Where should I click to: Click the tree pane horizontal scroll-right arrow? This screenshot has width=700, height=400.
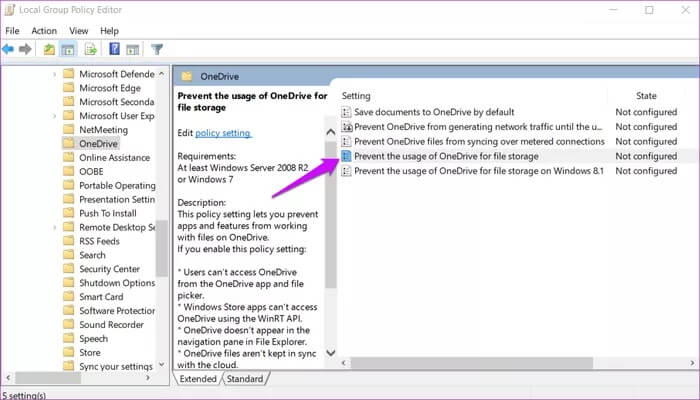(x=148, y=378)
